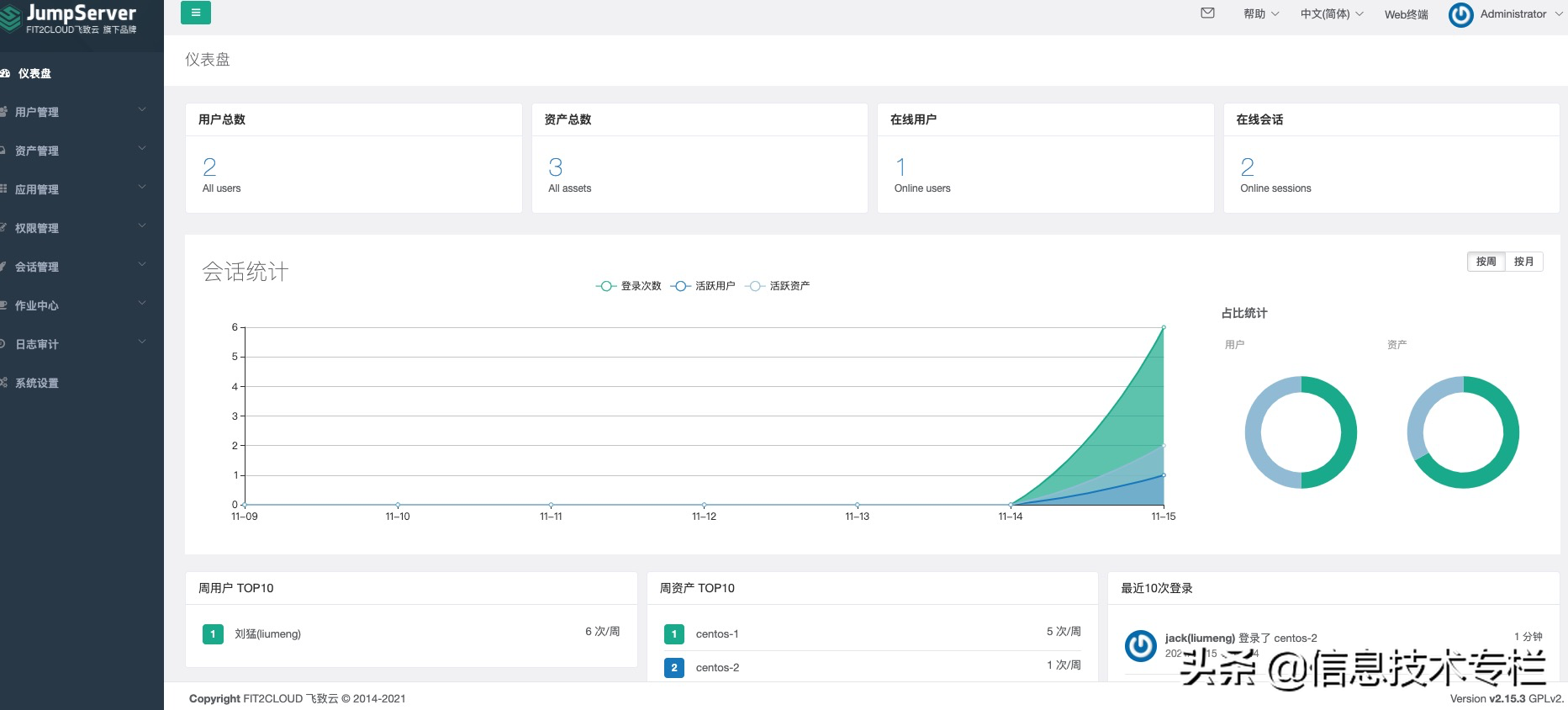The height and width of the screenshot is (710, 1568).
Task: Click the 资产 ratio donut chart
Action: (1463, 432)
